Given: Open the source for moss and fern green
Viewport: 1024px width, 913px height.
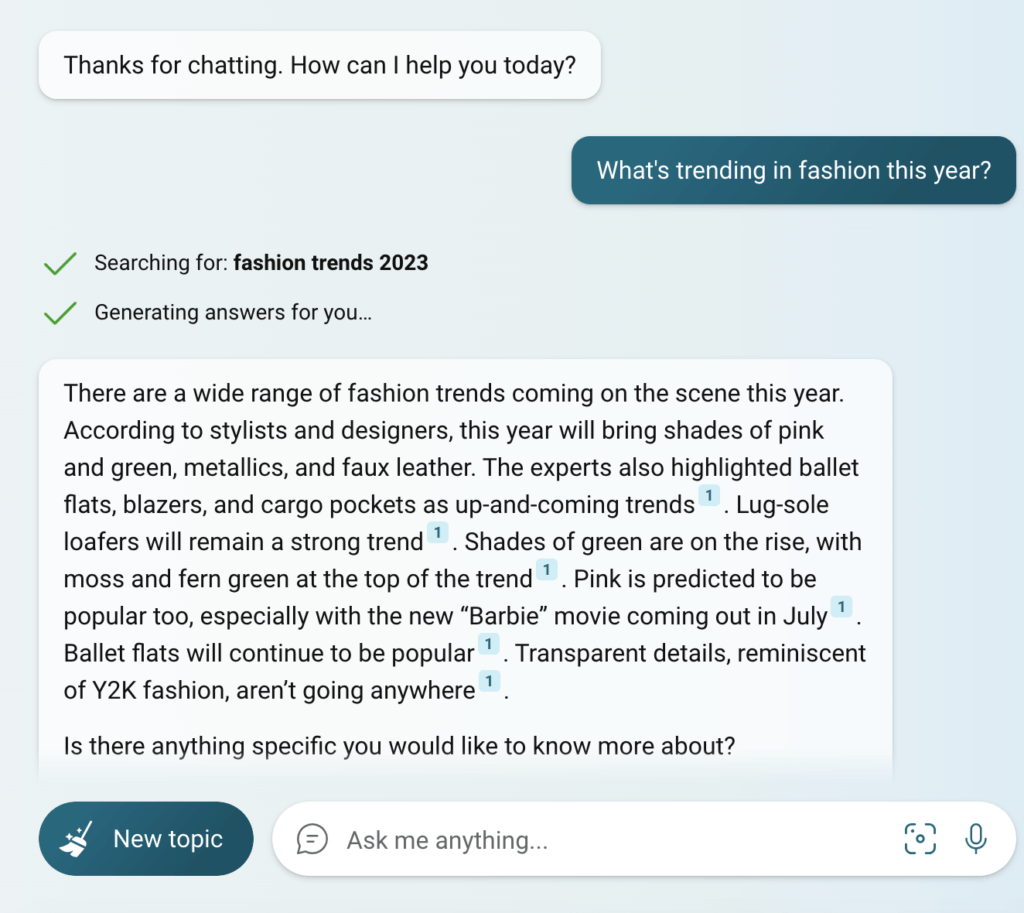Looking at the screenshot, I should point(546,569).
